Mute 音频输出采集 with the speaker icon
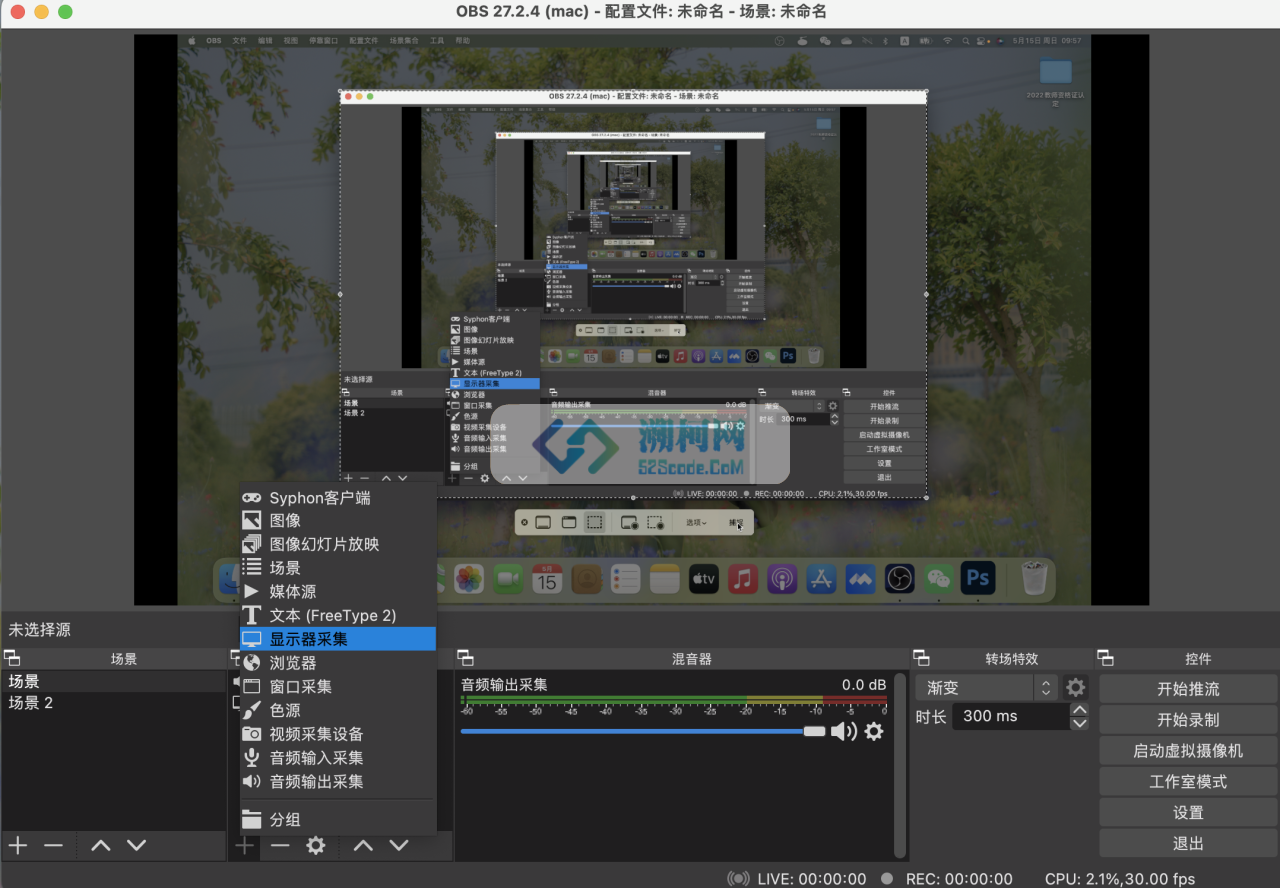This screenshot has width=1280, height=888. coord(844,731)
